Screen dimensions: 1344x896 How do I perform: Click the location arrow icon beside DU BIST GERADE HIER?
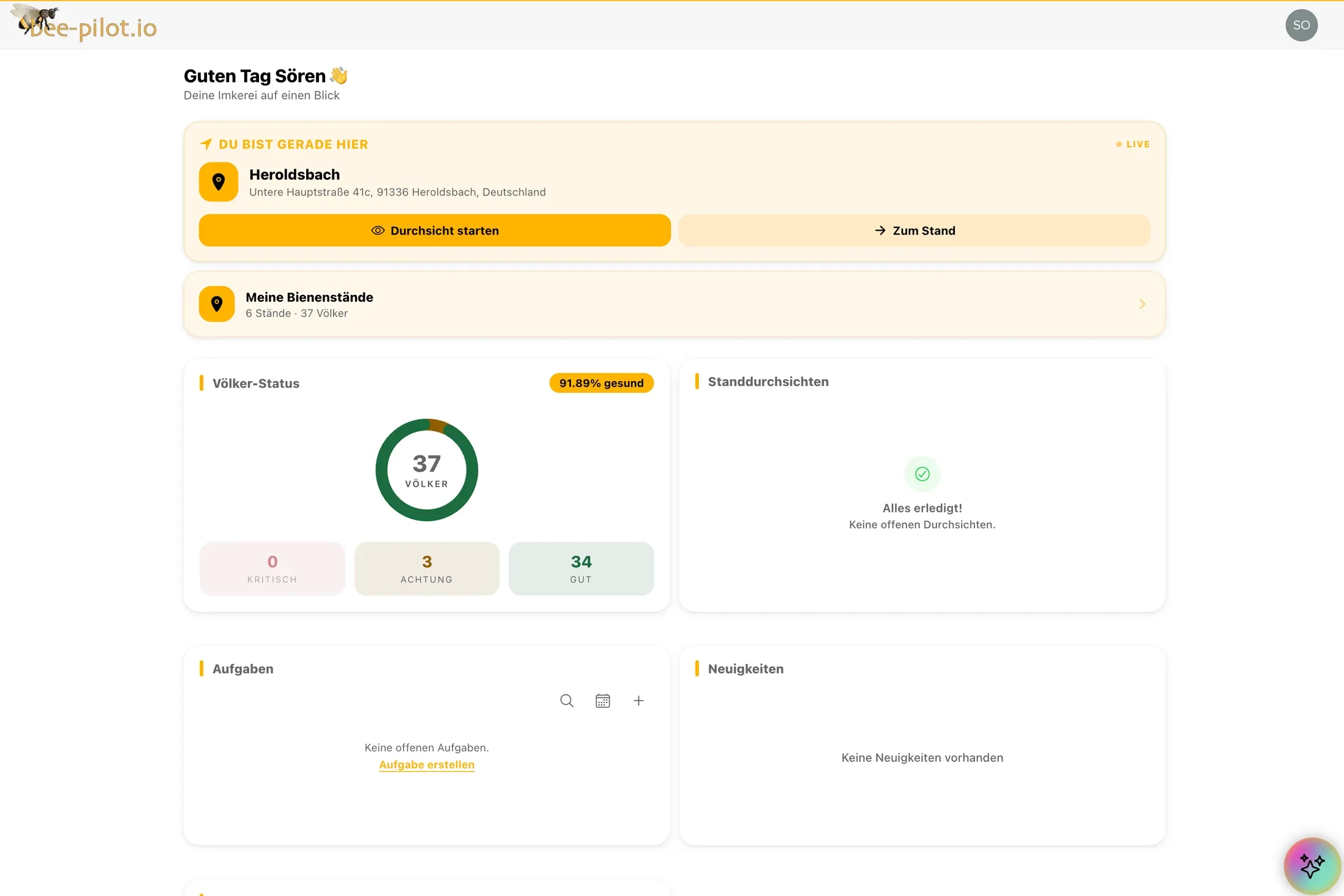click(x=206, y=144)
